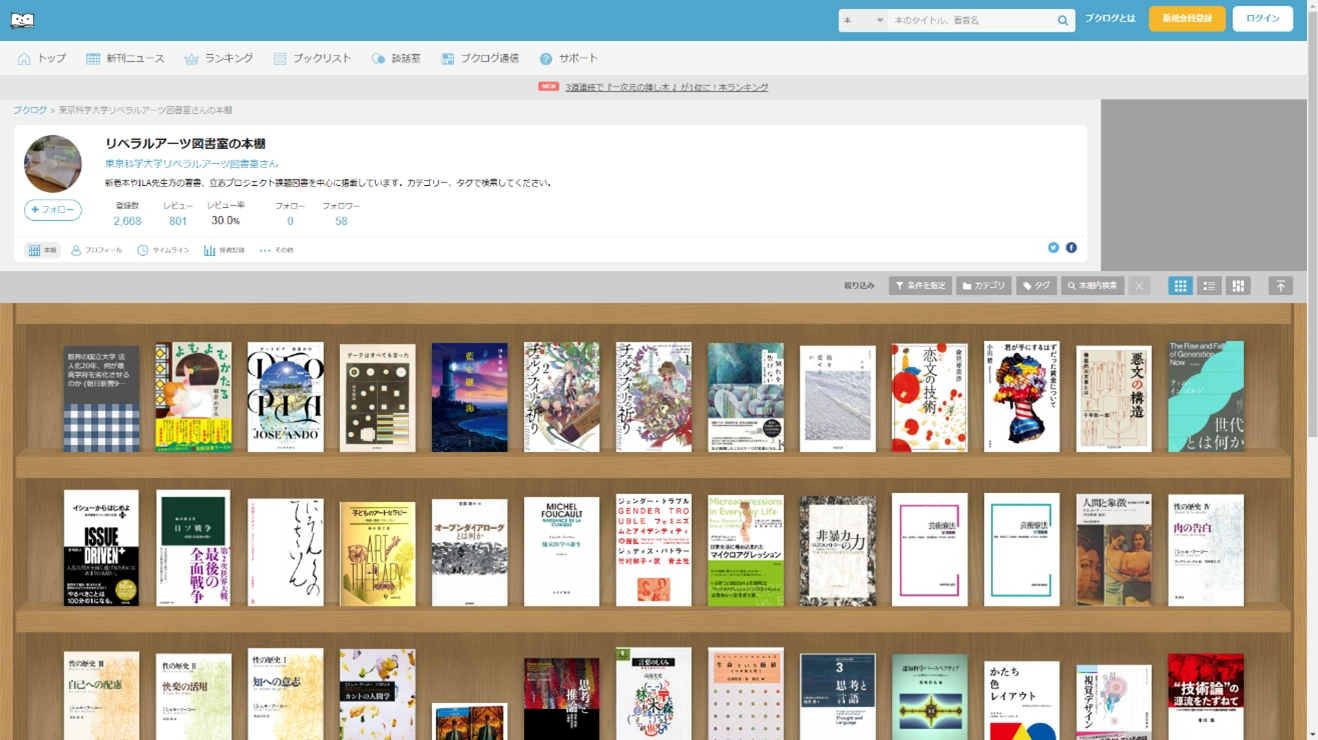This screenshot has width=1318, height=740.
Task: Click the search magnifier icon
Action: [x=1063, y=20]
